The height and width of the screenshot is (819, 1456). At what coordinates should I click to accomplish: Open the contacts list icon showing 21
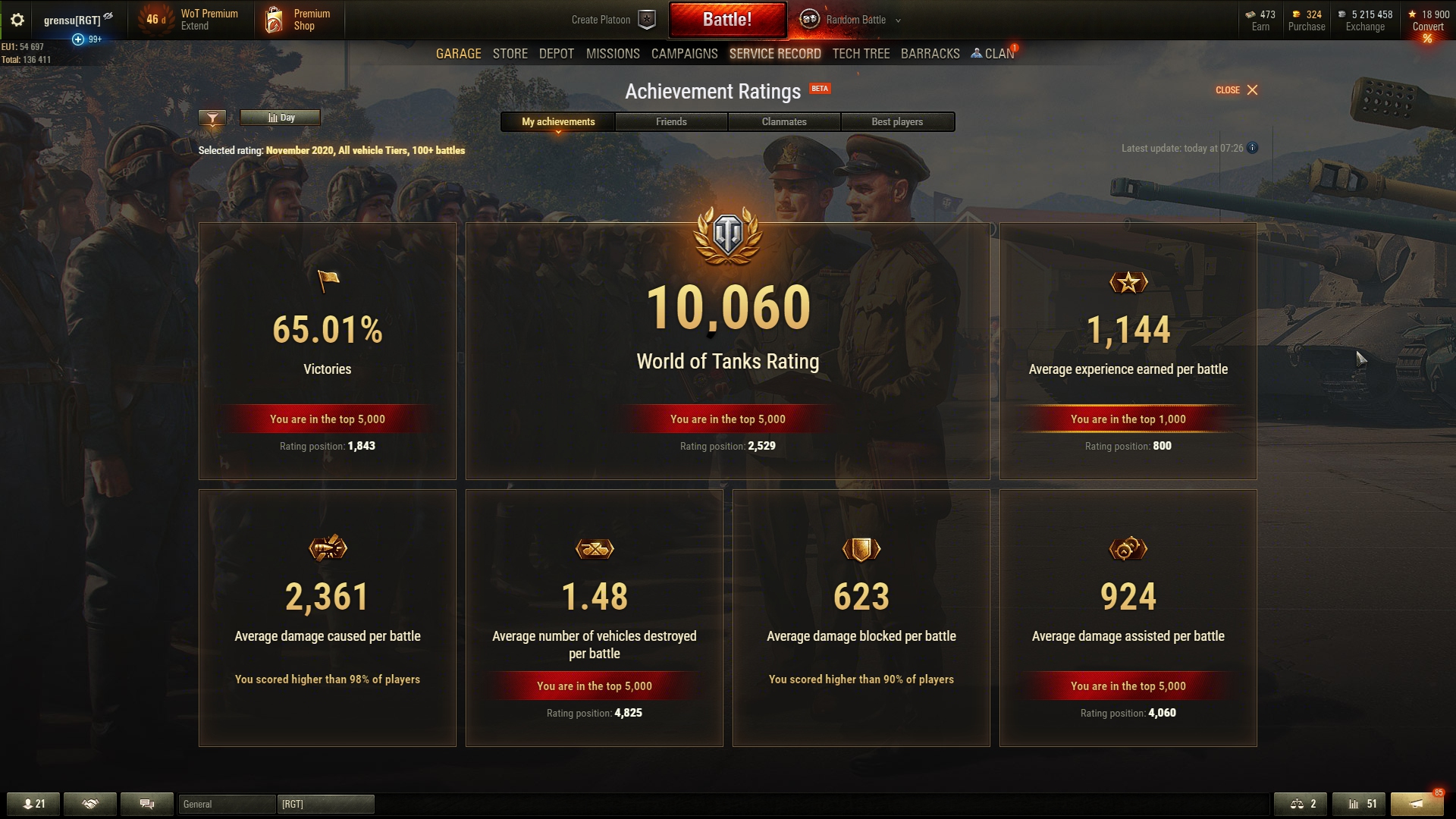point(34,804)
